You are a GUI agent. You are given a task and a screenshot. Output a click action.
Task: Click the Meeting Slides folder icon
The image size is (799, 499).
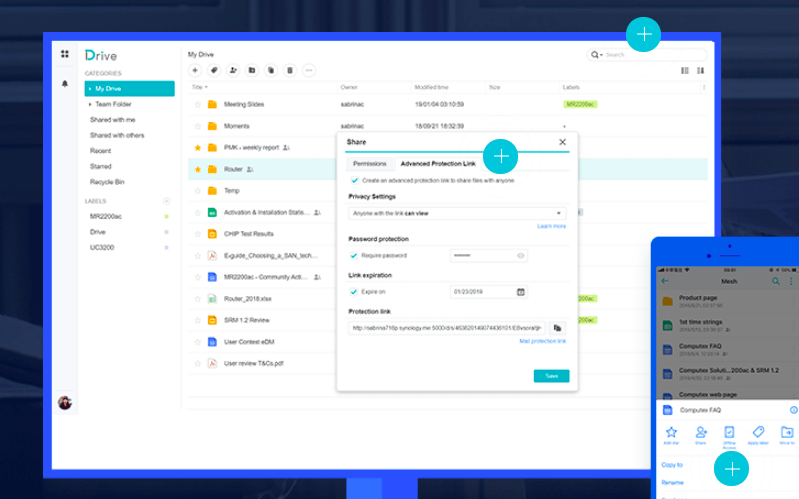tap(212, 104)
